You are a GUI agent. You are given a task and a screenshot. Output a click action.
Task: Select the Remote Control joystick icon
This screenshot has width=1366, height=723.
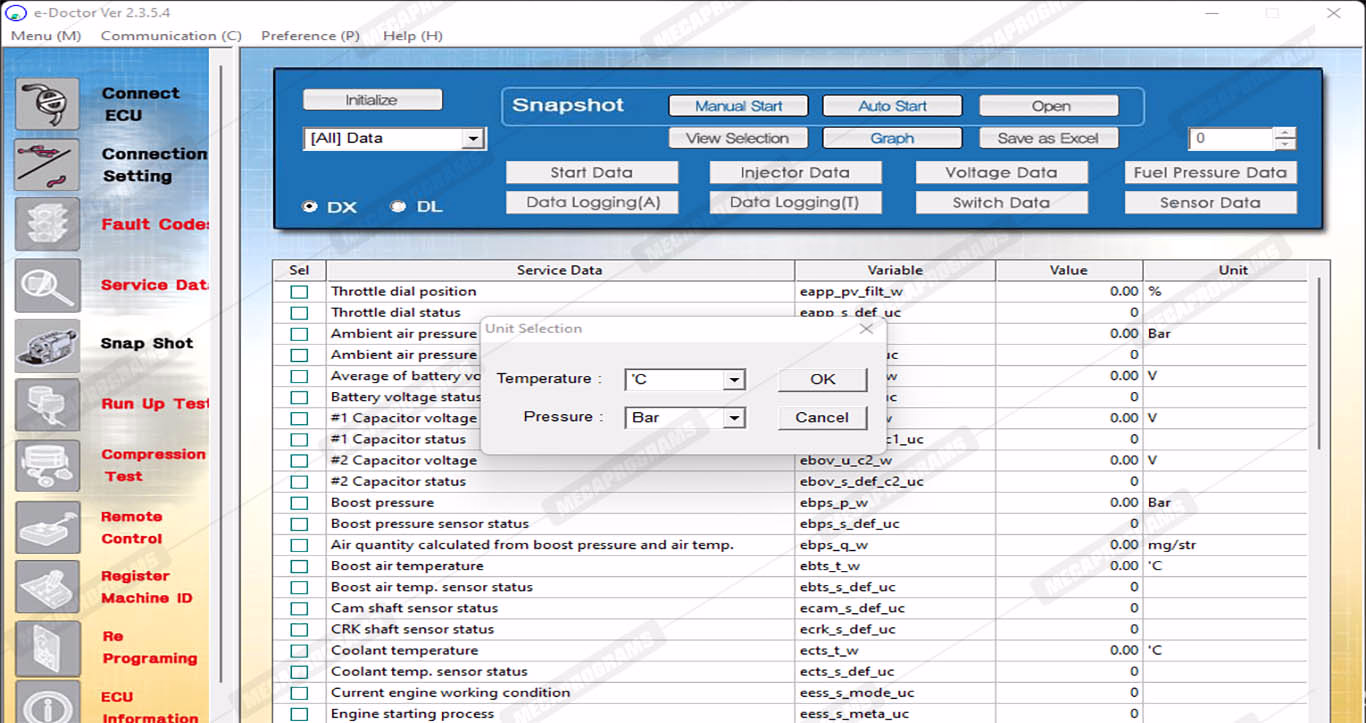tap(47, 527)
